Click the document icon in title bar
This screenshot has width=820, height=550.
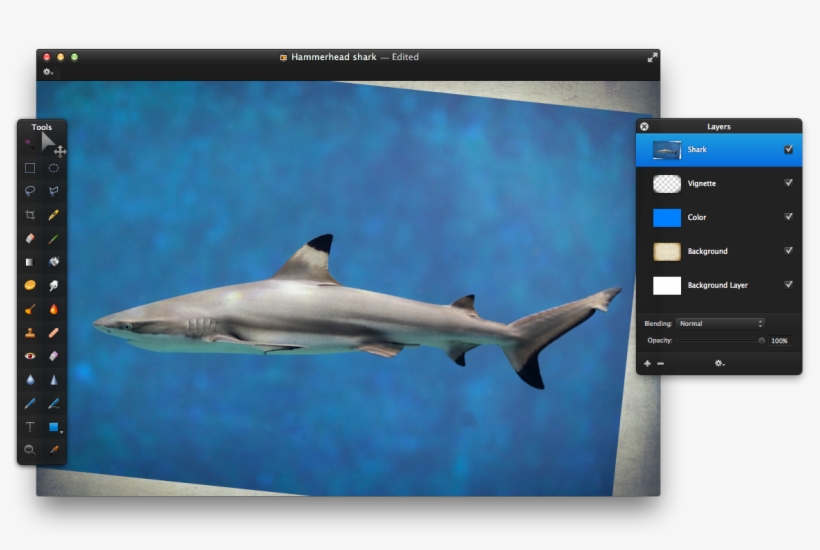pyautogui.click(x=283, y=58)
